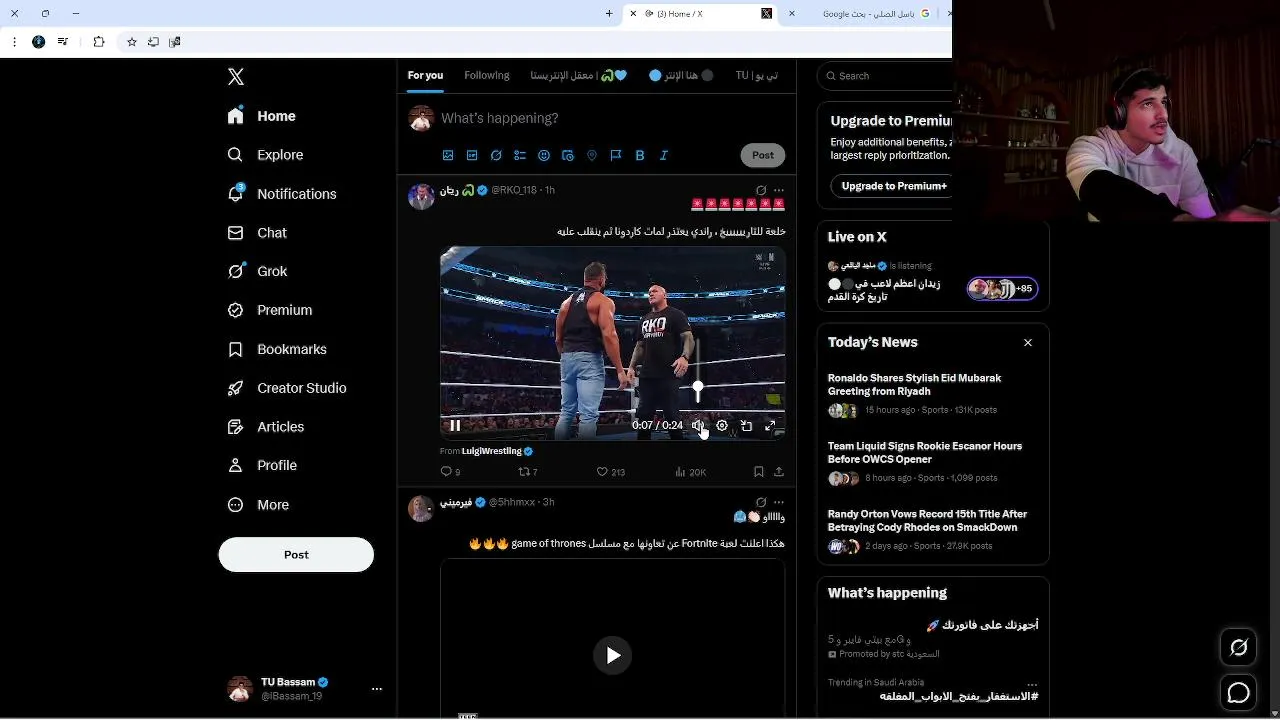Screen dimensions: 1280x720
Task: Dismiss Today's News panel
Action: [1028, 342]
